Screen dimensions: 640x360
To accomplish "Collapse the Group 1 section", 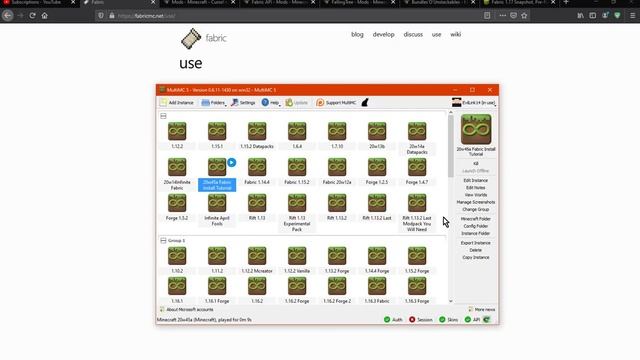I will click(x=163, y=240).
